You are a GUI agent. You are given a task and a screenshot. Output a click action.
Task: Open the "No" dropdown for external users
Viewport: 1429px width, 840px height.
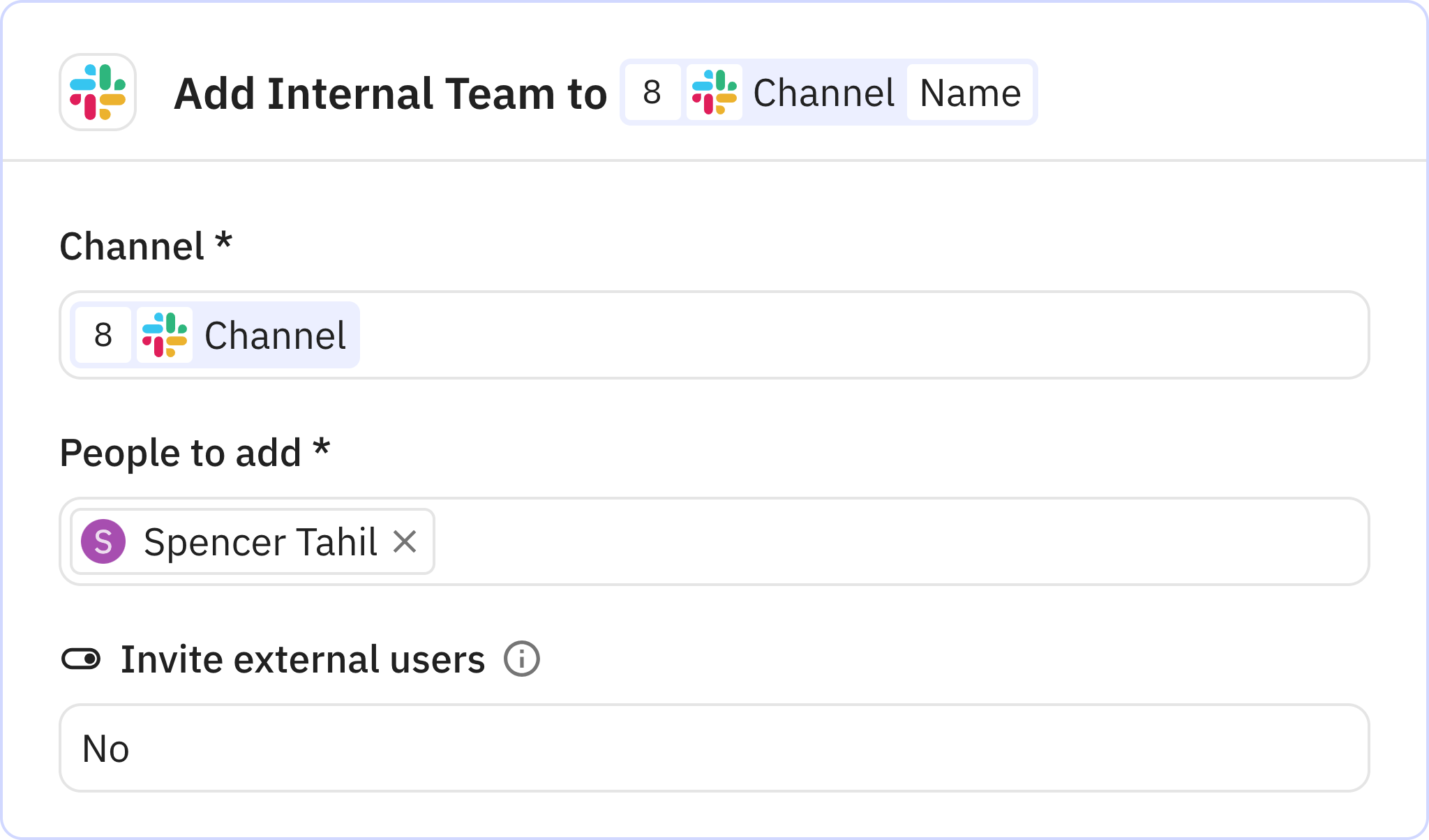pyautogui.click(x=714, y=748)
